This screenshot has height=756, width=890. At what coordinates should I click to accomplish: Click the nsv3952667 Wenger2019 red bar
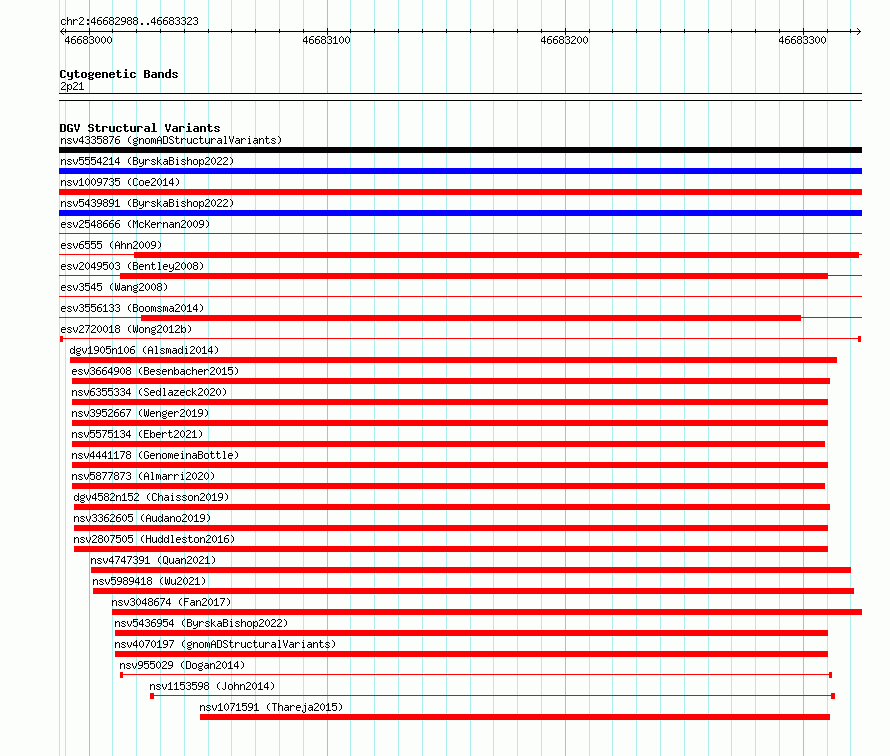pyautogui.click(x=450, y=423)
